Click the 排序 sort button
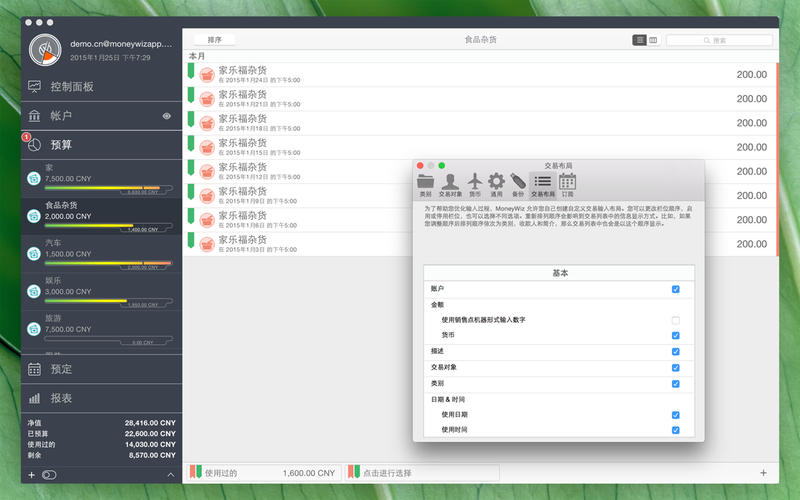800x500 pixels. coord(214,40)
